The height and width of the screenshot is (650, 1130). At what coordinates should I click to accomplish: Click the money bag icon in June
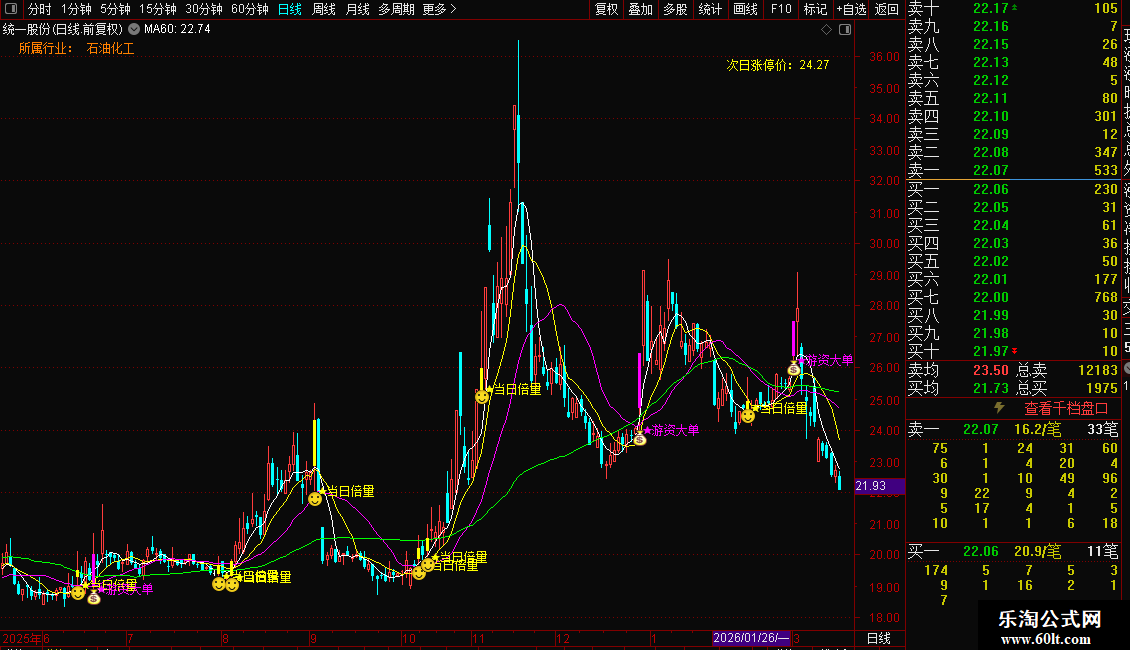coord(94,597)
